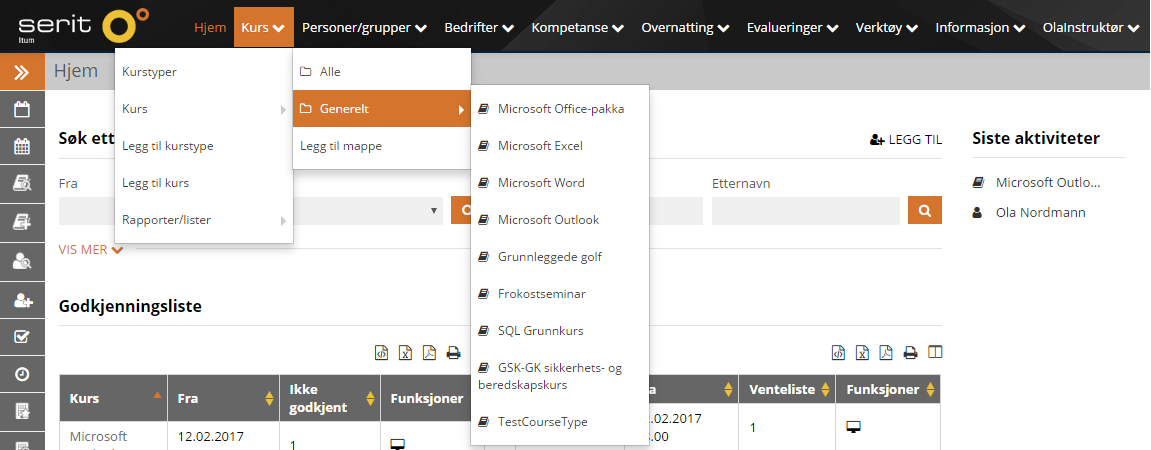Click the clock icon in left sidebar
Screen dimensions: 1151x450
coord(22,373)
